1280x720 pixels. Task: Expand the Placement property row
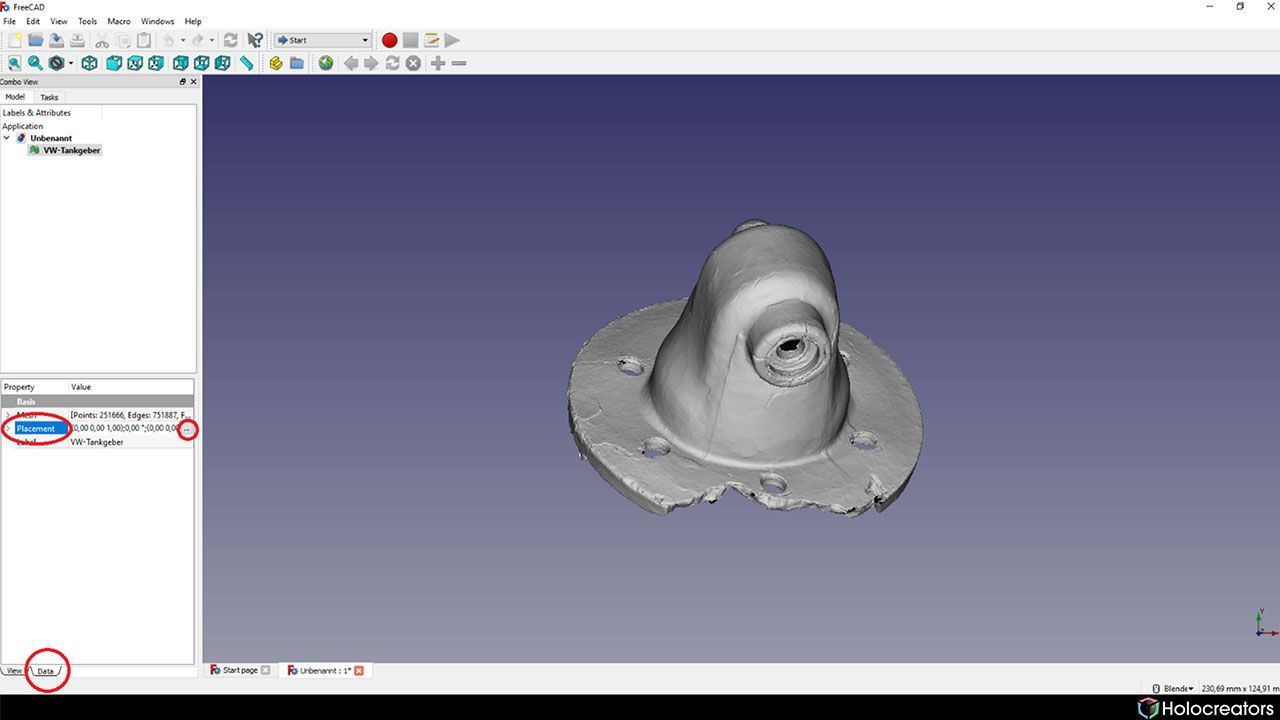tap(8, 428)
